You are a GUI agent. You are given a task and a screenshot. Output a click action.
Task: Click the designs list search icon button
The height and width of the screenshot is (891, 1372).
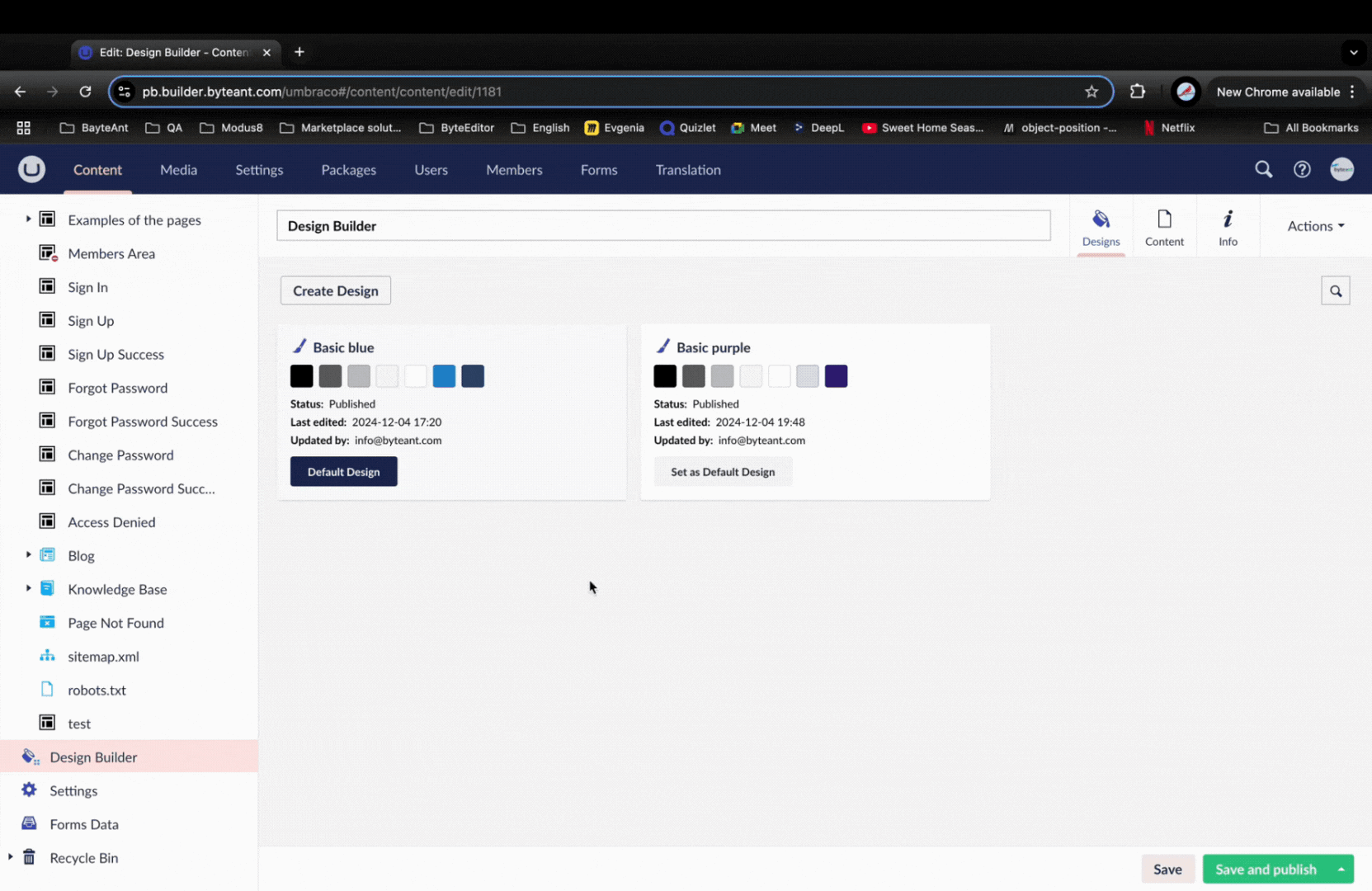point(1335,291)
